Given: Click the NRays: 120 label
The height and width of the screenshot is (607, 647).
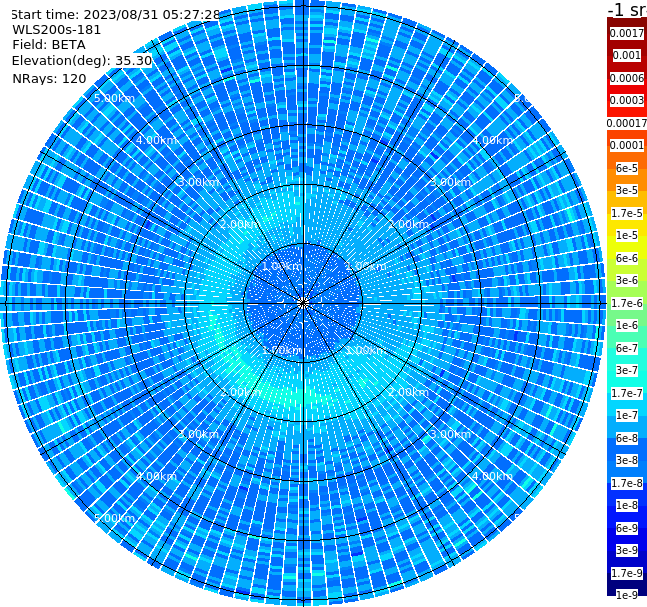Looking at the screenshot, I should pyautogui.click(x=49, y=78).
